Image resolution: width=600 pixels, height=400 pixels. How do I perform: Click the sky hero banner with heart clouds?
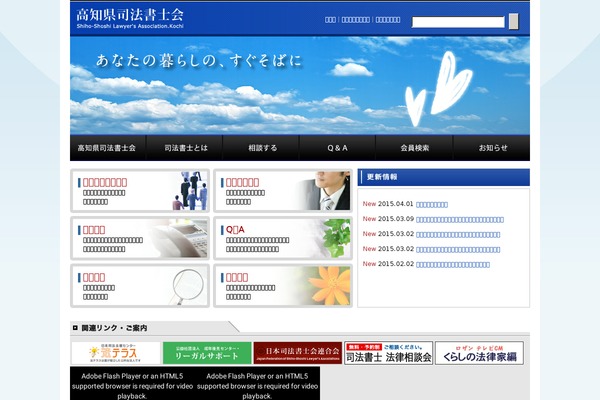[300, 85]
